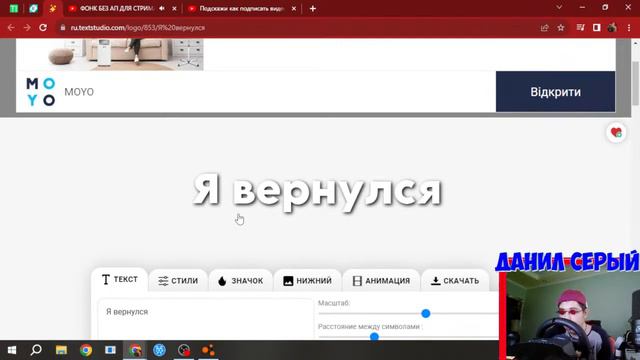This screenshot has width=640, height=360.
Task: Close the Подскажи как подписать tab
Action: [x=294, y=9]
